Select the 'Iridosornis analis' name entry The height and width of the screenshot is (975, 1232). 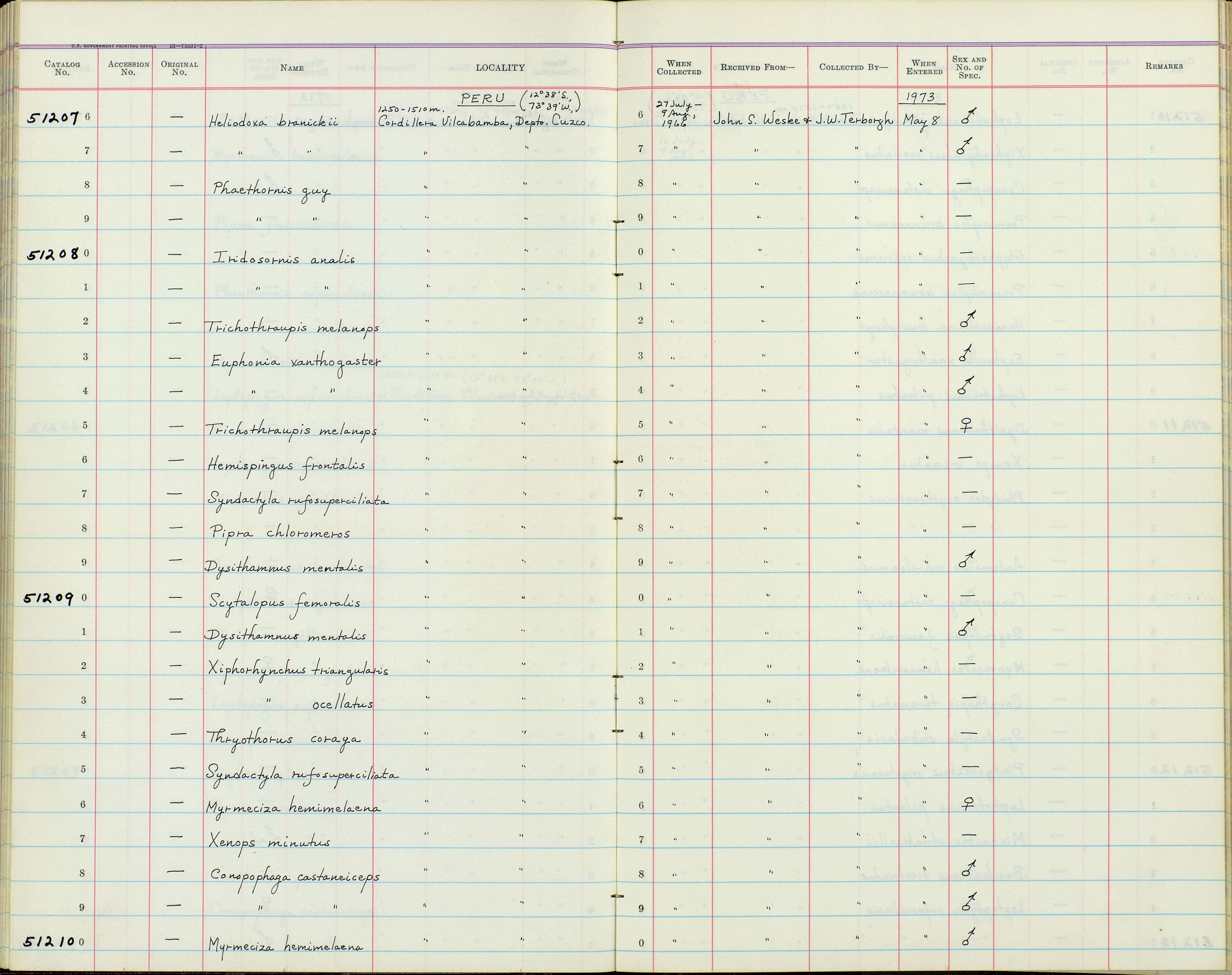pyautogui.click(x=284, y=259)
